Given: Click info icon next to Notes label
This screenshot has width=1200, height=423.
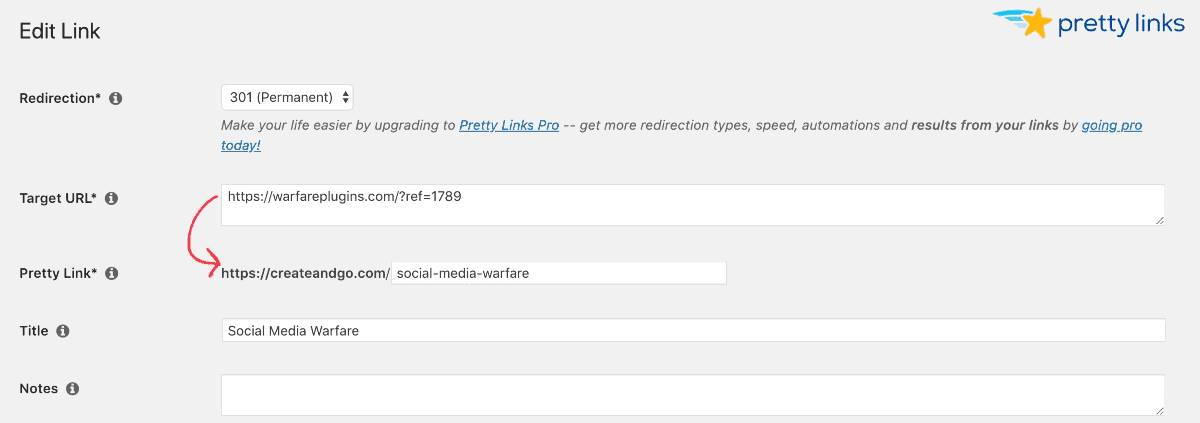Looking at the screenshot, I should (73, 388).
